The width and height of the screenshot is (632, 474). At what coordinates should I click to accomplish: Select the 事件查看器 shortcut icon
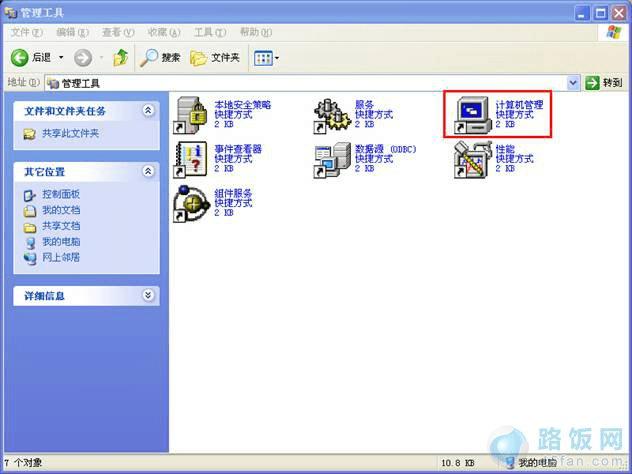click(190, 159)
